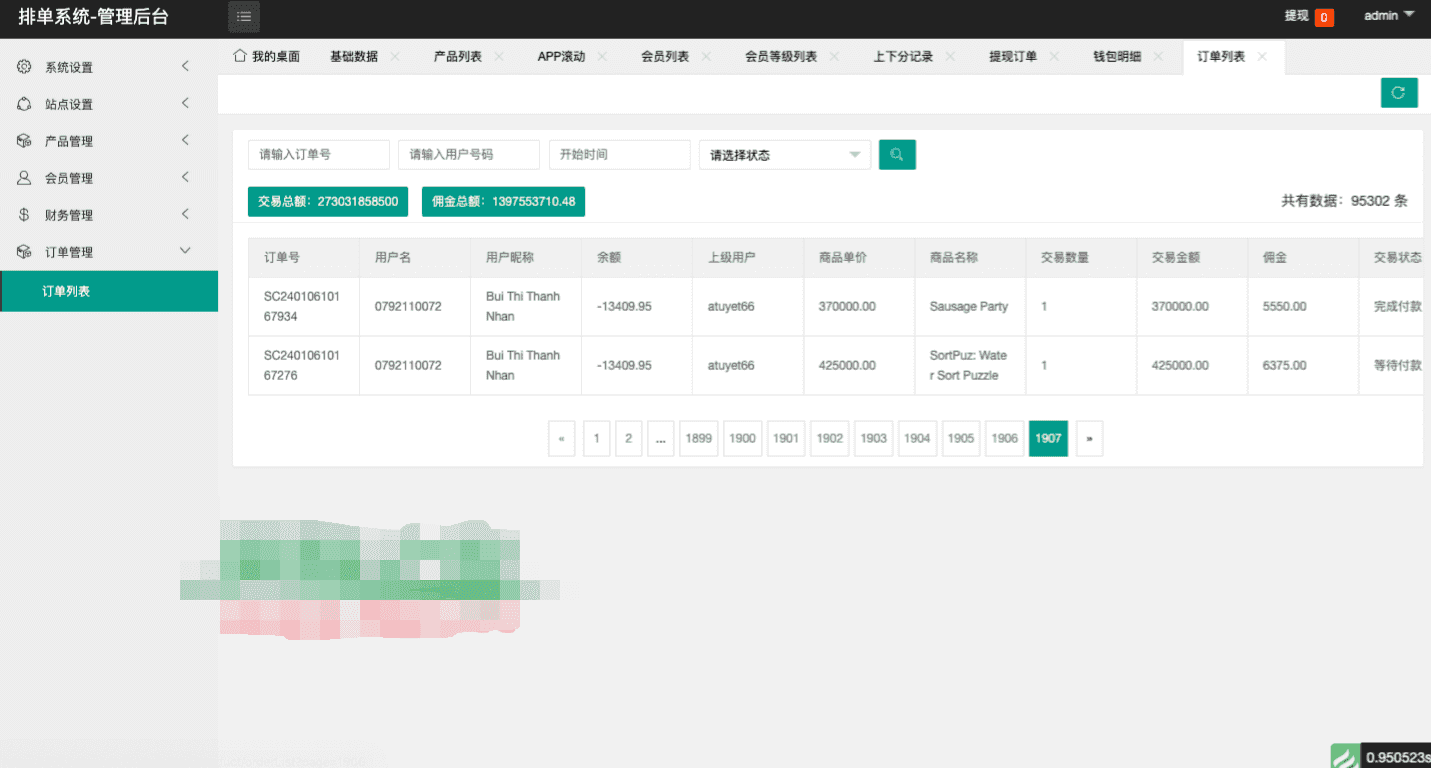Click the 提现 notification badge
Screen dimensions: 1431x768
click(1323, 17)
